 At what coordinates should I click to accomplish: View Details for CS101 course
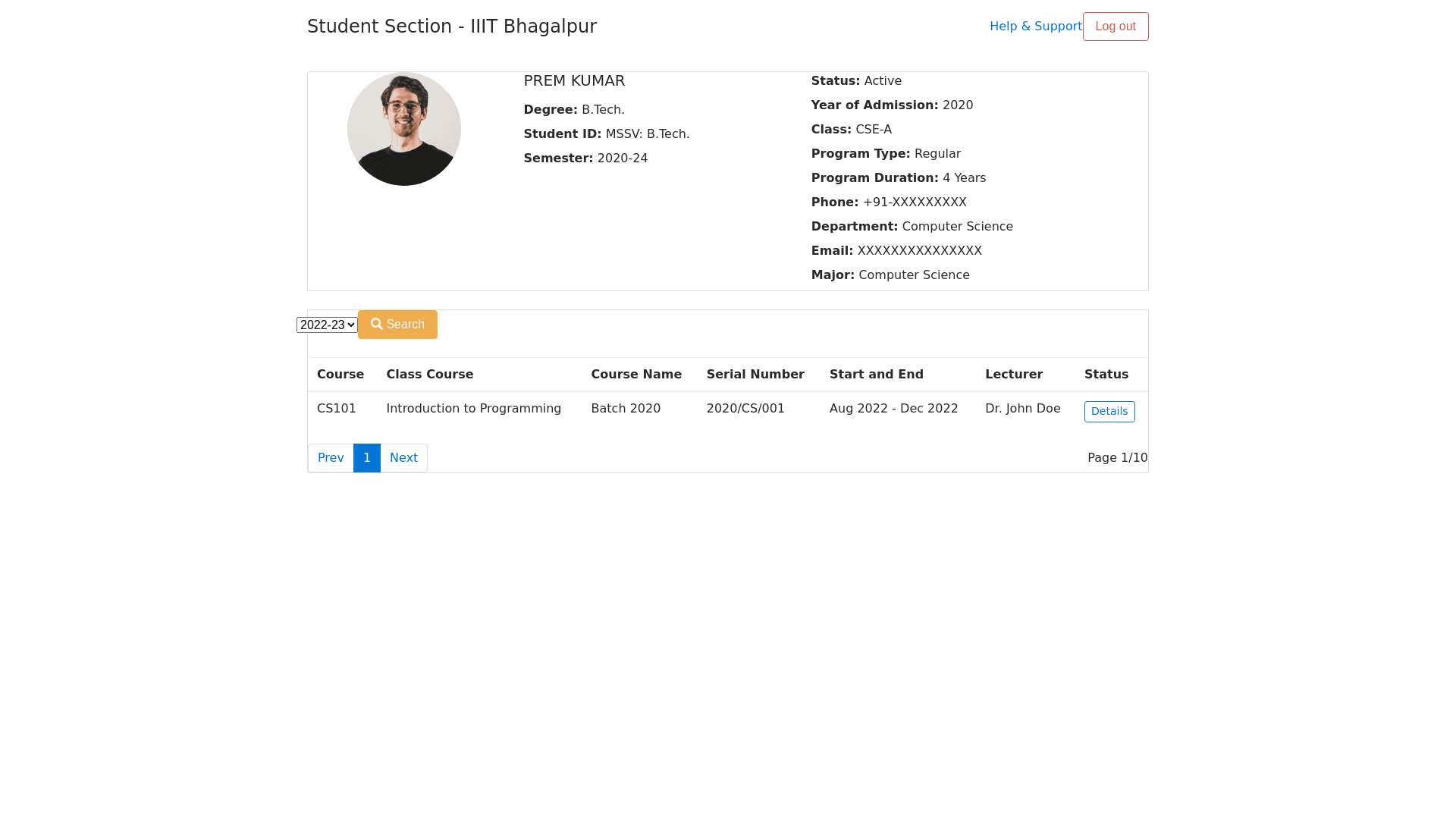1109,412
